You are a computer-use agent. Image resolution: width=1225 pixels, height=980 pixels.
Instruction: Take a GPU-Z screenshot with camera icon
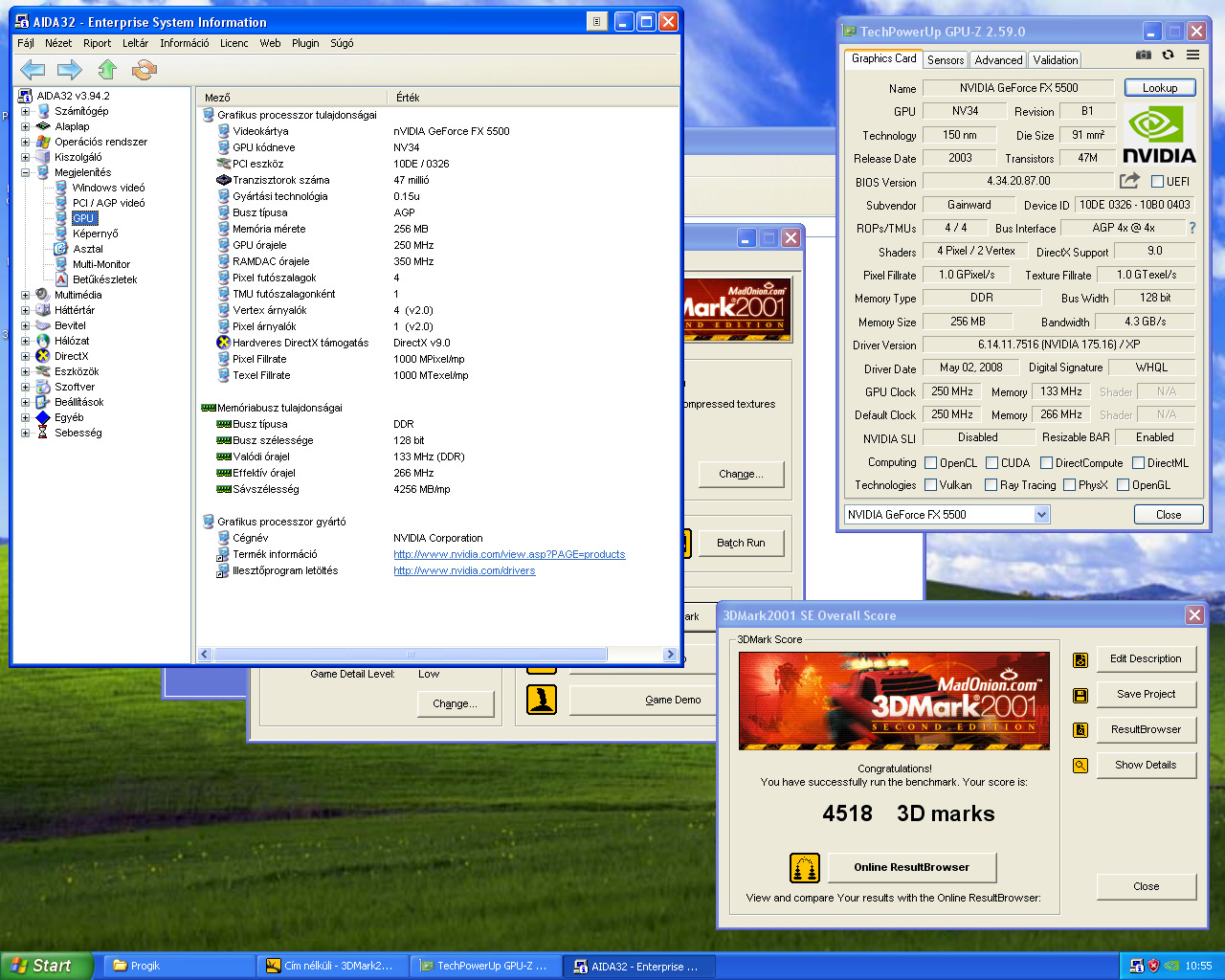point(1143,56)
